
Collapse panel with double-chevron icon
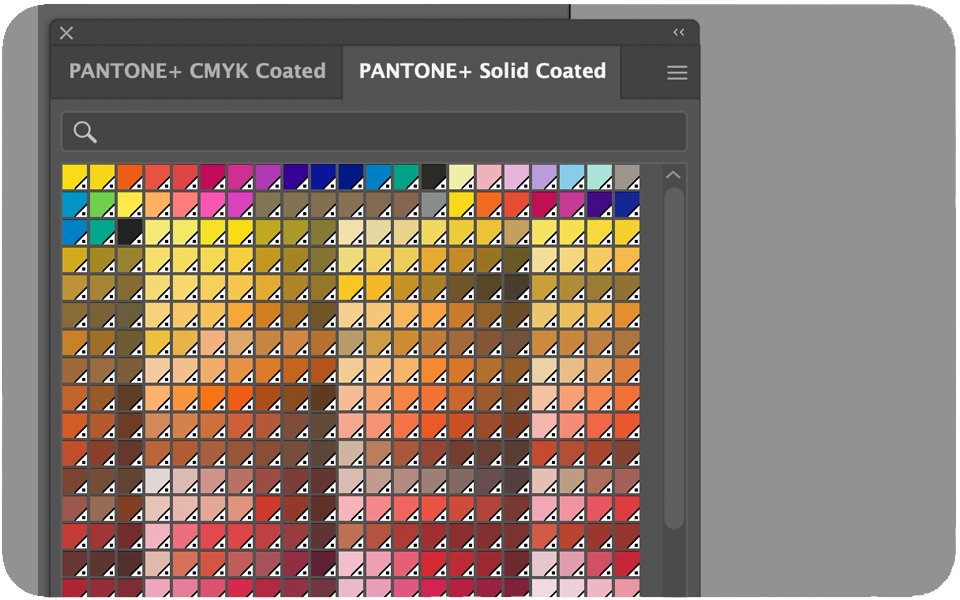tap(678, 32)
